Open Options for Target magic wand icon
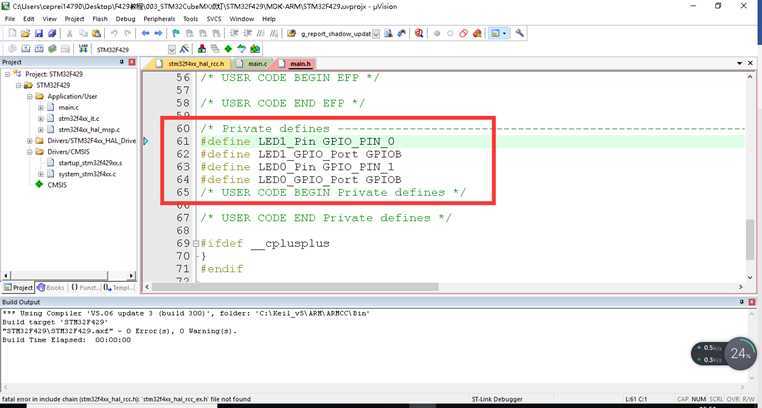The image size is (762, 408). 184,49
